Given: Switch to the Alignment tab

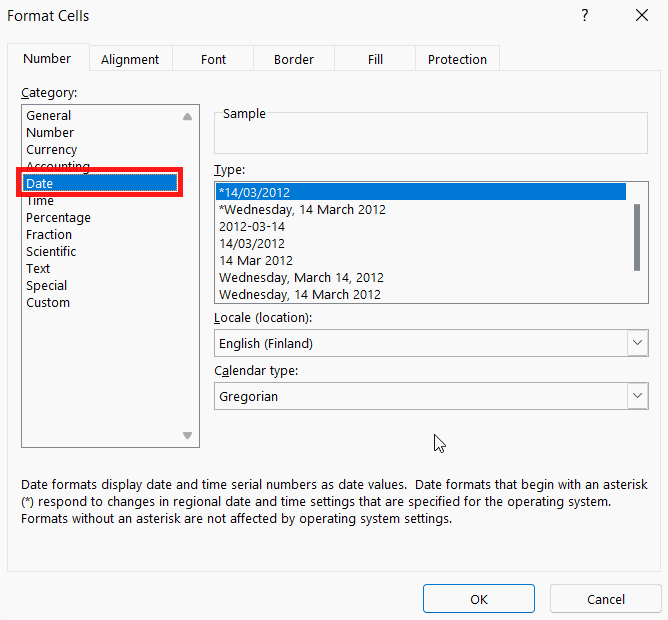Looking at the screenshot, I should [130, 59].
